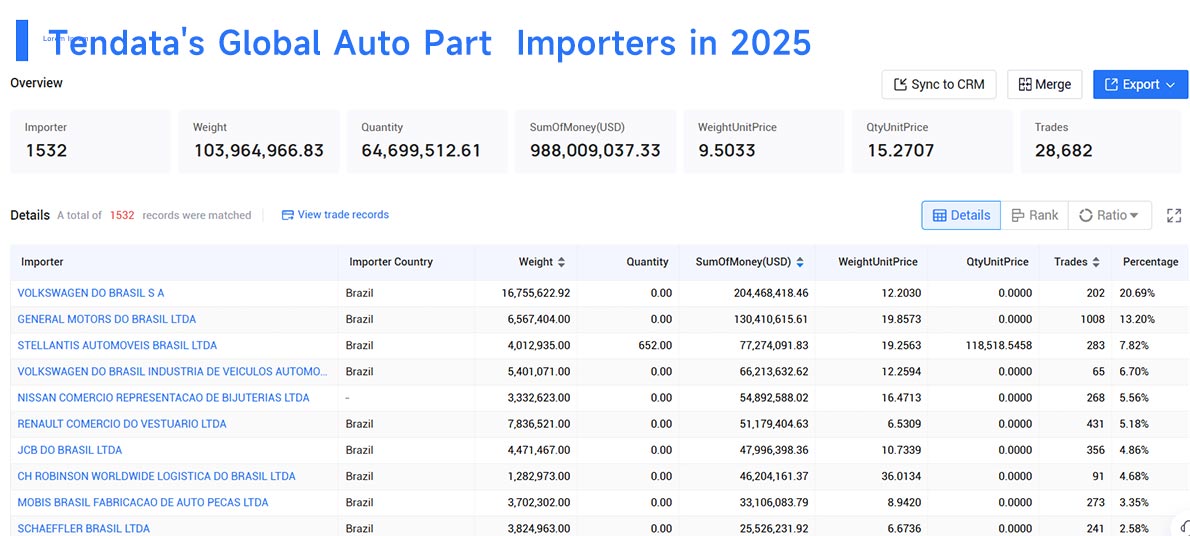
Task: Click the red 1532 matched records count
Action: point(122,215)
